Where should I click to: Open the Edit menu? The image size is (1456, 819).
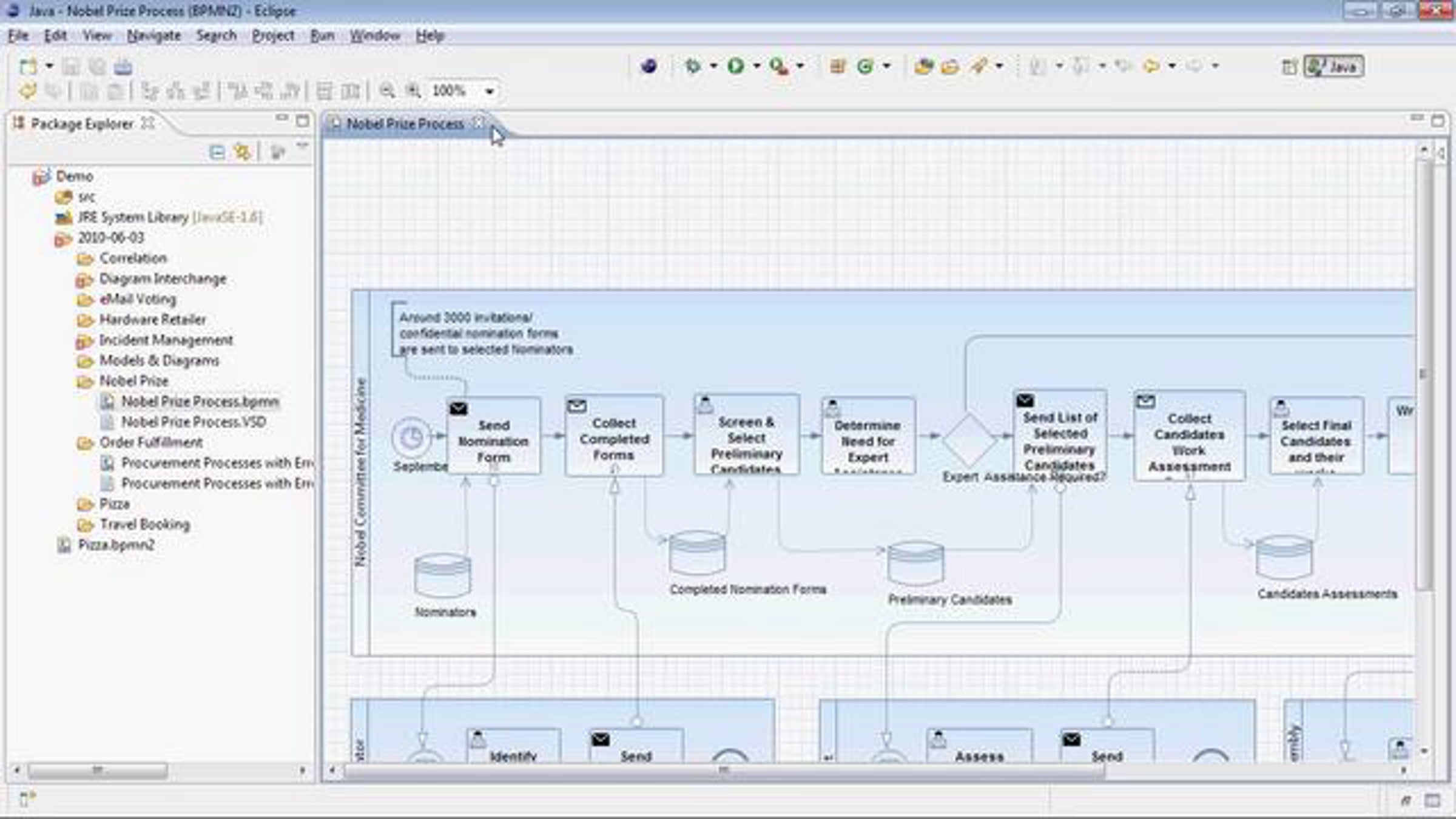(x=55, y=36)
